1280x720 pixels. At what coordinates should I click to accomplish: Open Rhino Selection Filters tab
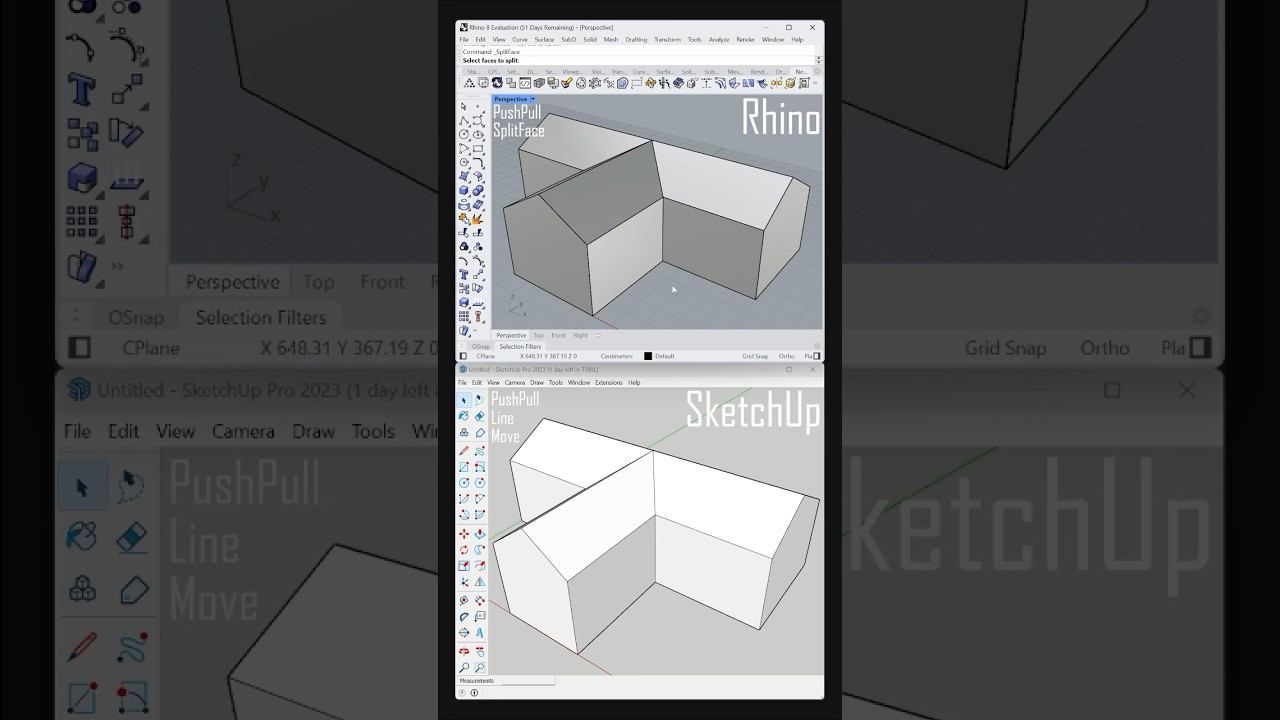pyautogui.click(x=520, y=347)
